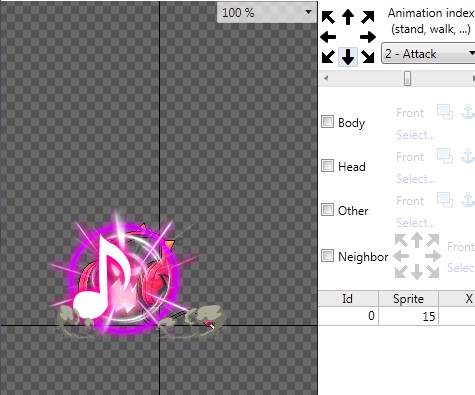Image resolution: width=475 pixels, height=395 pixels.
Task: Select the left direction arrow
Action: [x=328, y=37]
